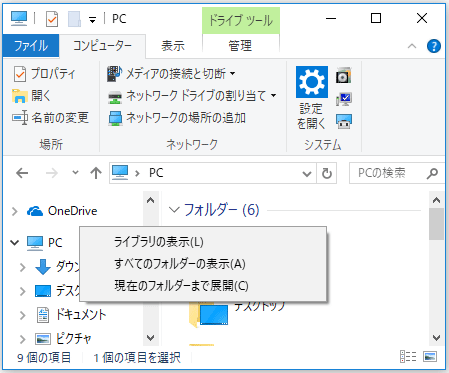
Task: Click the system properties monitor icon
Action: coord(344,99)
